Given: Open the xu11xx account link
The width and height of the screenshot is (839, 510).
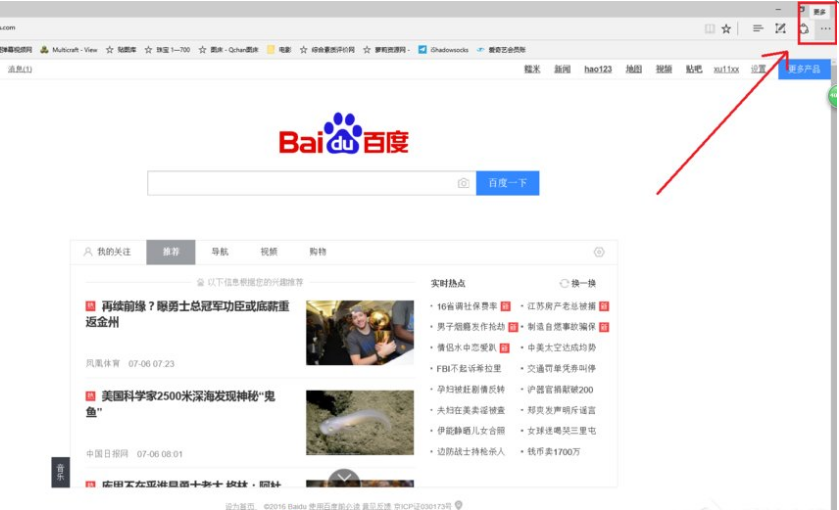Looking at the screenshot, I should [x=726, y=69].
